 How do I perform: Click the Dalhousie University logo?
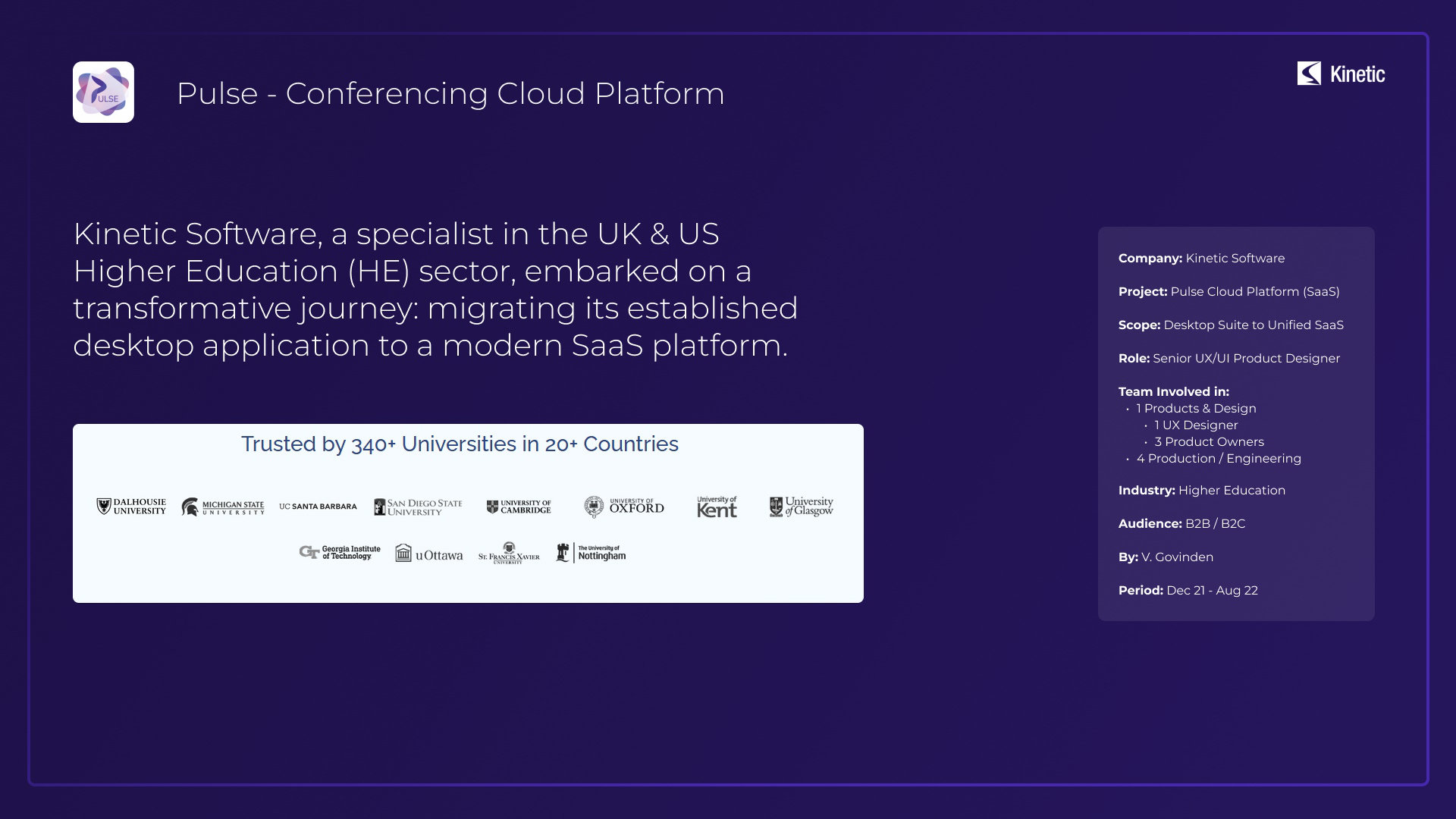tap(131, 507)
